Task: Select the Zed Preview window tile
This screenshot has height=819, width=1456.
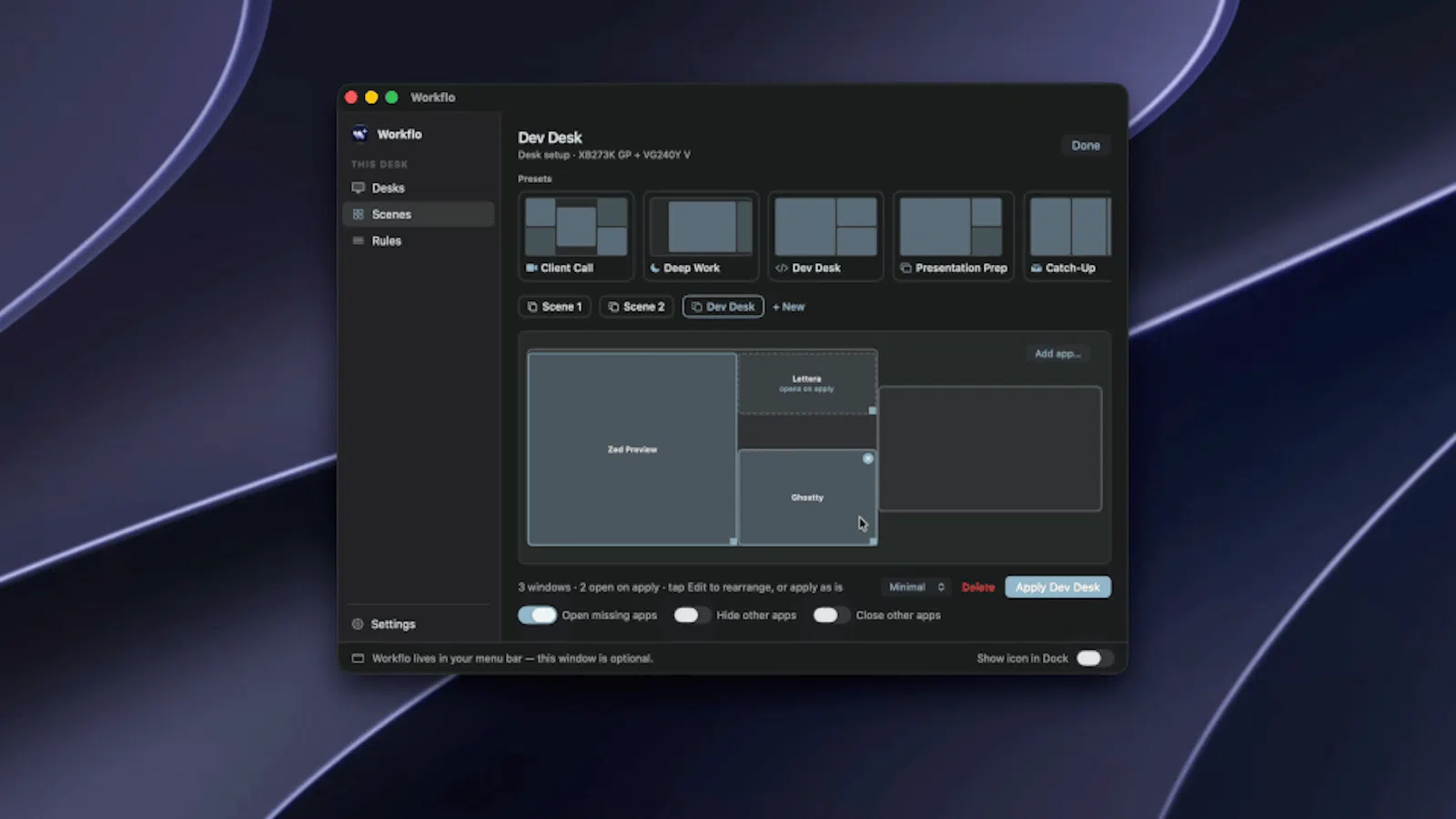Action: [x=632, y=450]
